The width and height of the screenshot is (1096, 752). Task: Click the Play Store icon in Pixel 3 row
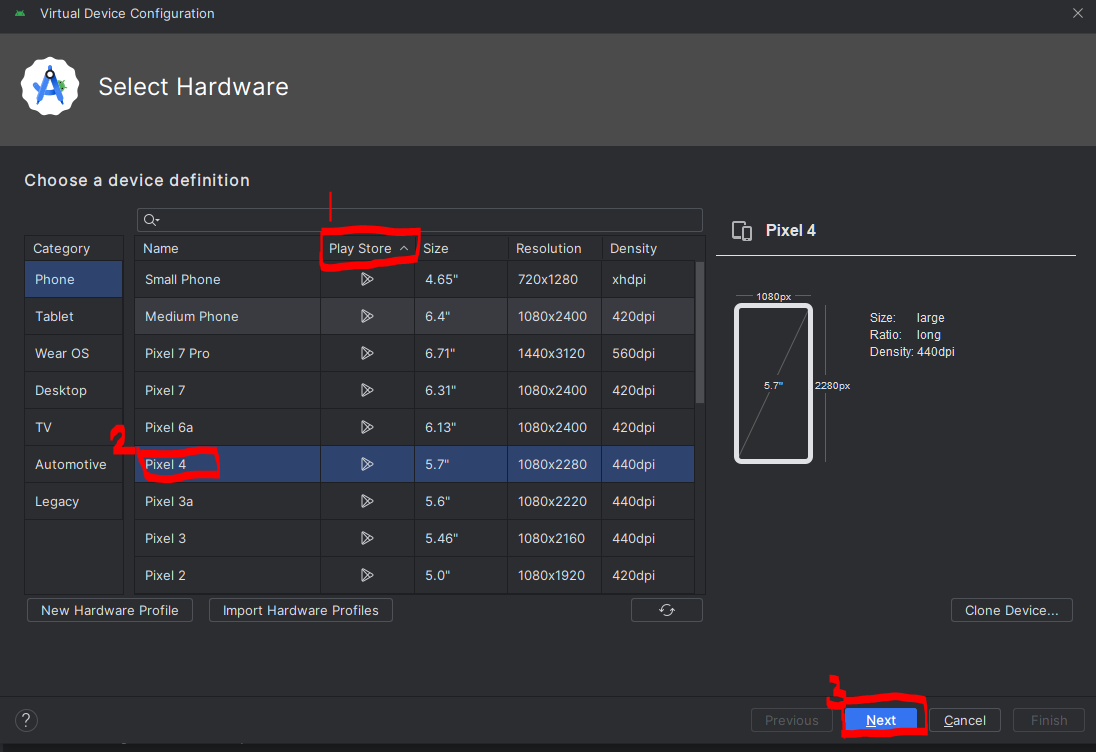(x=367, y=539)
